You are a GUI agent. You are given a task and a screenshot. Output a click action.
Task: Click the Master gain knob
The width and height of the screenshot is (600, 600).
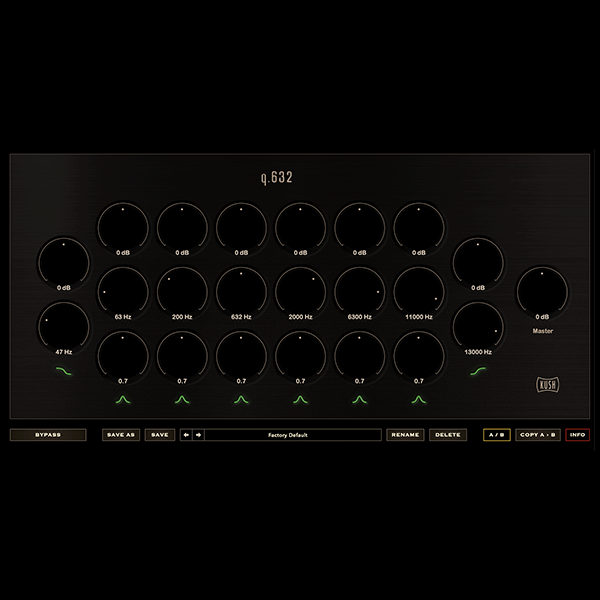tap(542, 292)
